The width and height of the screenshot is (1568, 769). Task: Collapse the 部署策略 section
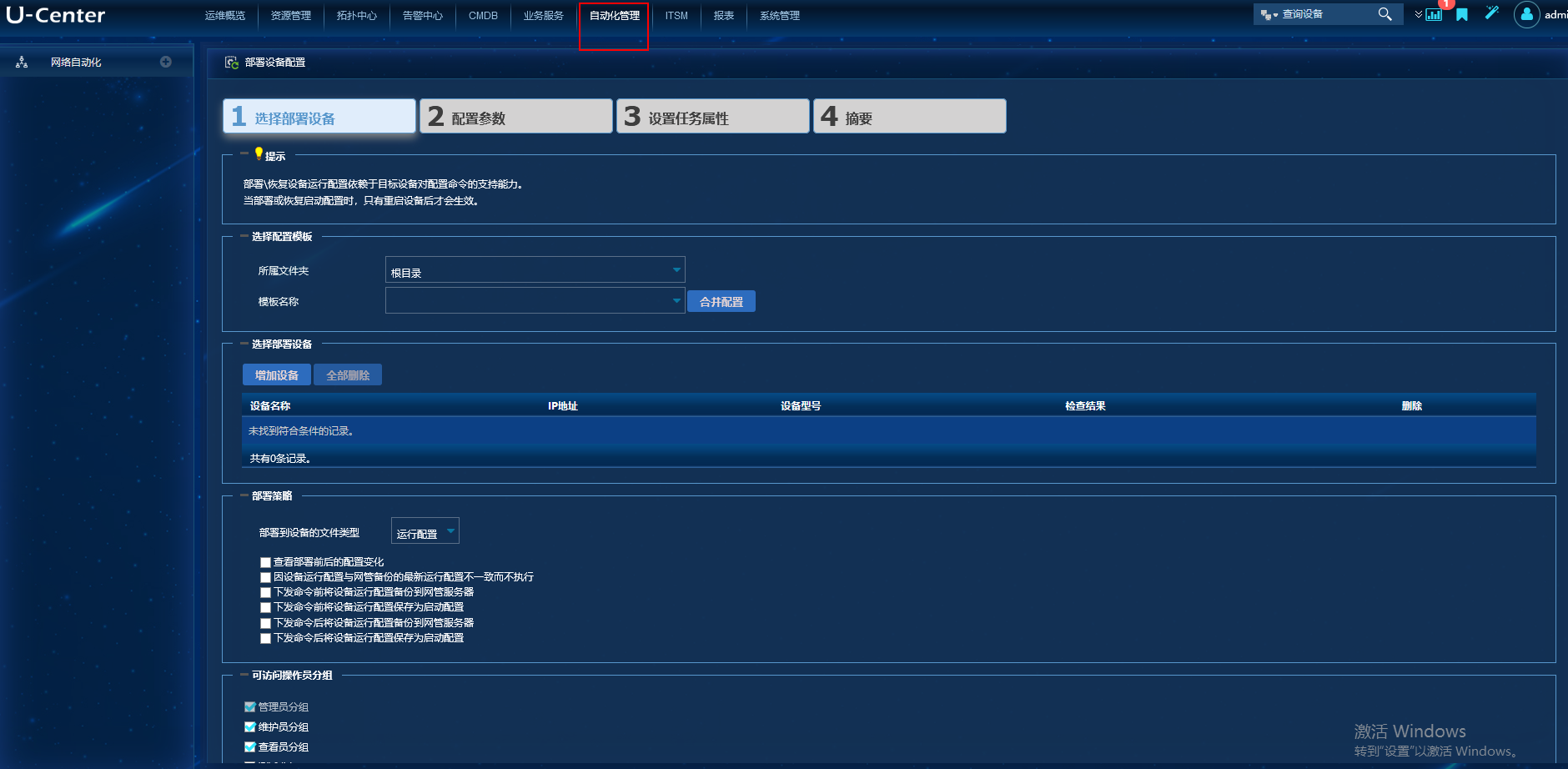[x=244, y=495]
